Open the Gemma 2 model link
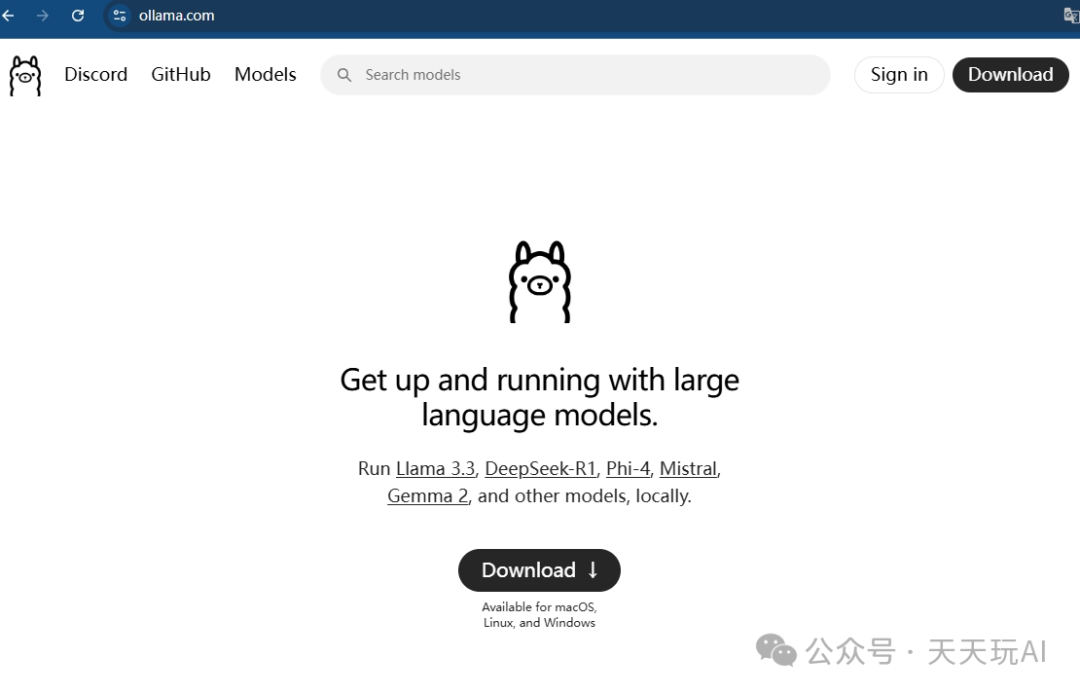 pos(428,496)
